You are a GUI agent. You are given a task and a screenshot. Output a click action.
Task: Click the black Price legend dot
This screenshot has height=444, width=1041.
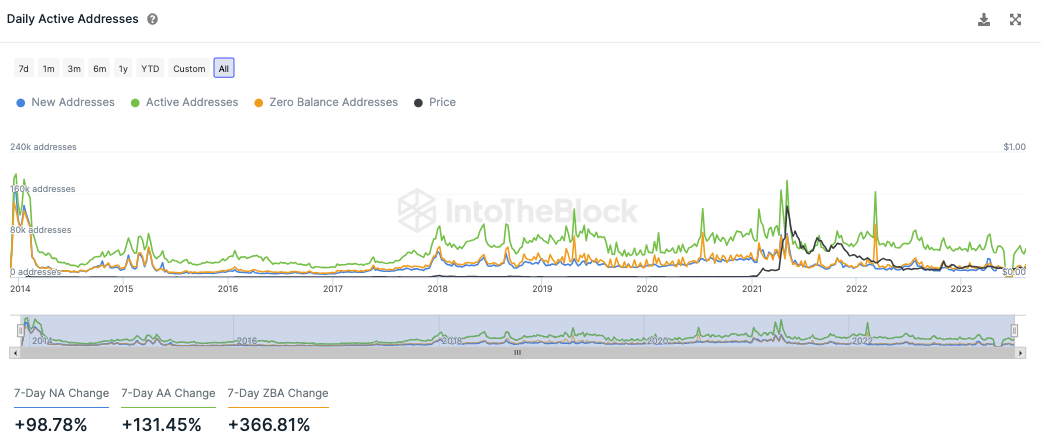(418, 103)
